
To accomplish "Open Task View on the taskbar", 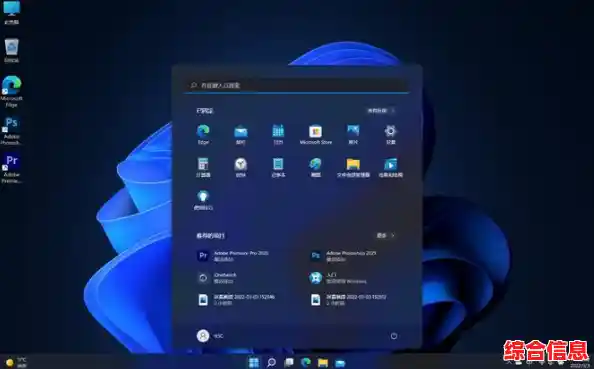I will (289, 362).
